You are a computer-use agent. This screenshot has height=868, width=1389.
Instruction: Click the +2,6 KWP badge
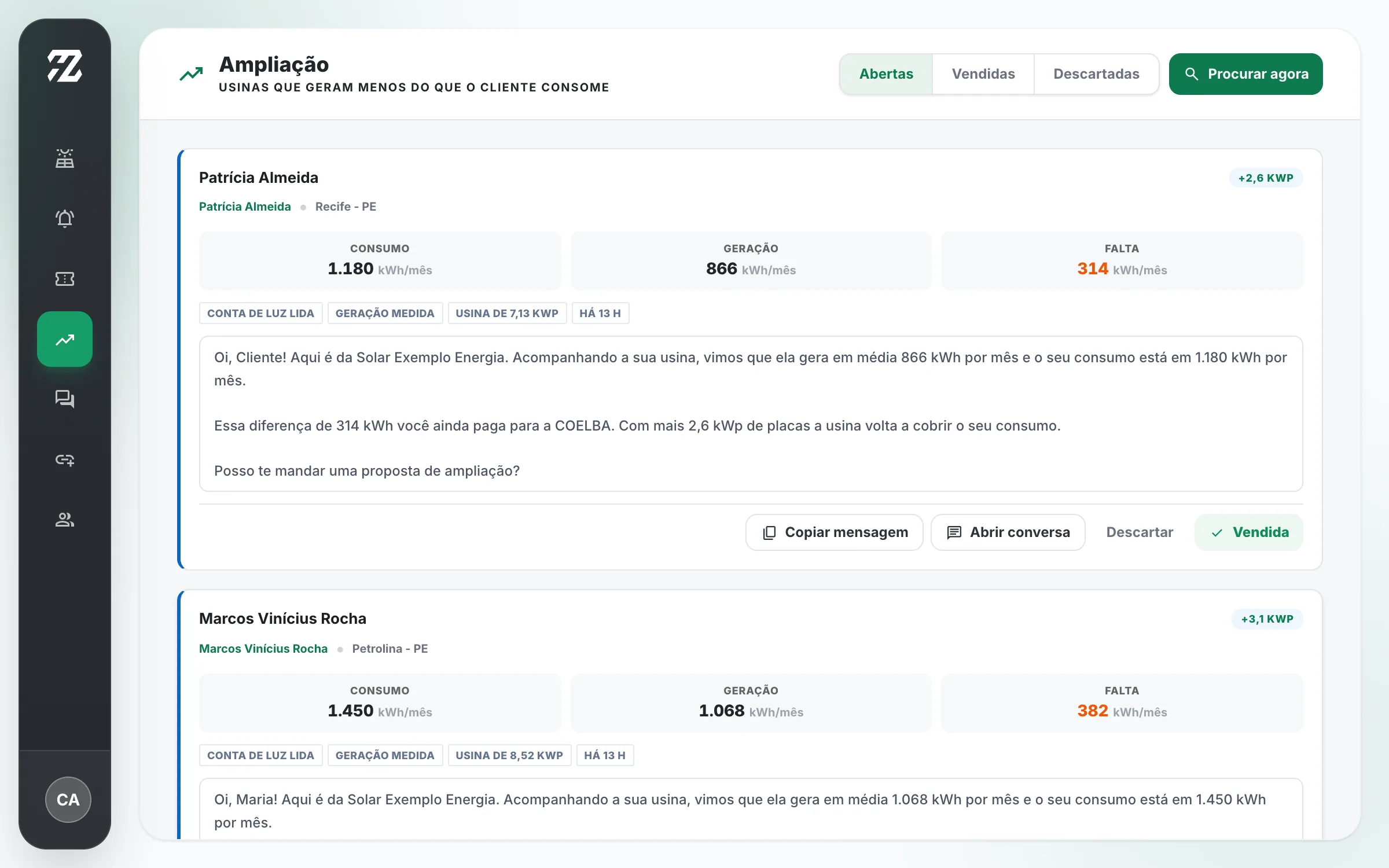pyautogui.click(x=1266, y=178)
